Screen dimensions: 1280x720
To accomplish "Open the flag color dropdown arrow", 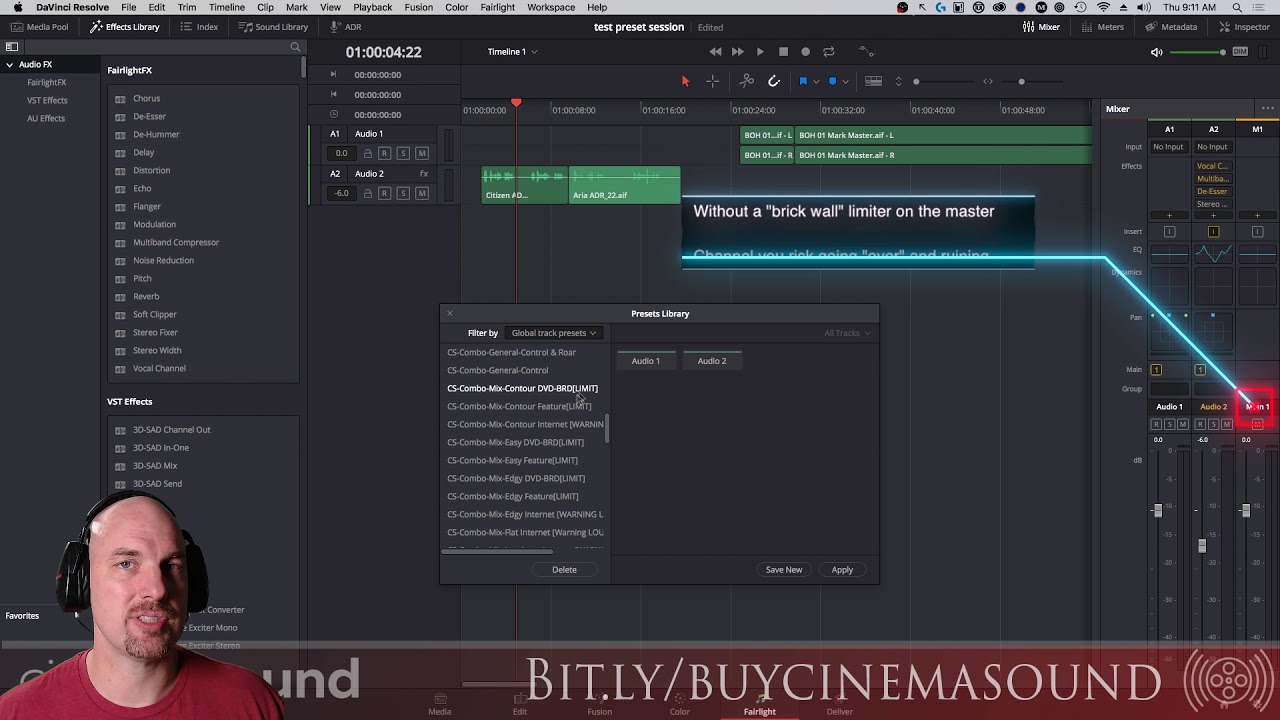I will point(816,82).
